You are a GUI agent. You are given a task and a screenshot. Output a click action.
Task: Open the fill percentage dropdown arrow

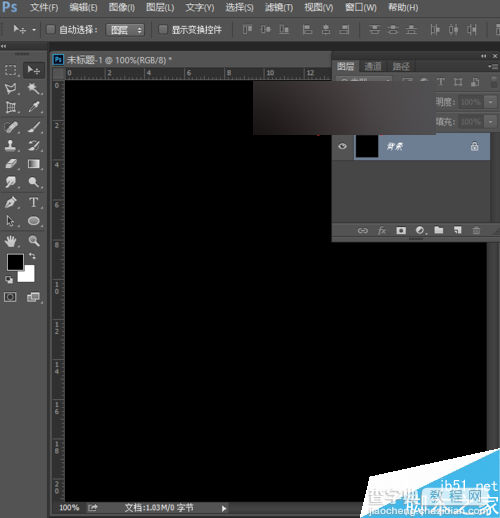[x=490, y=122]
